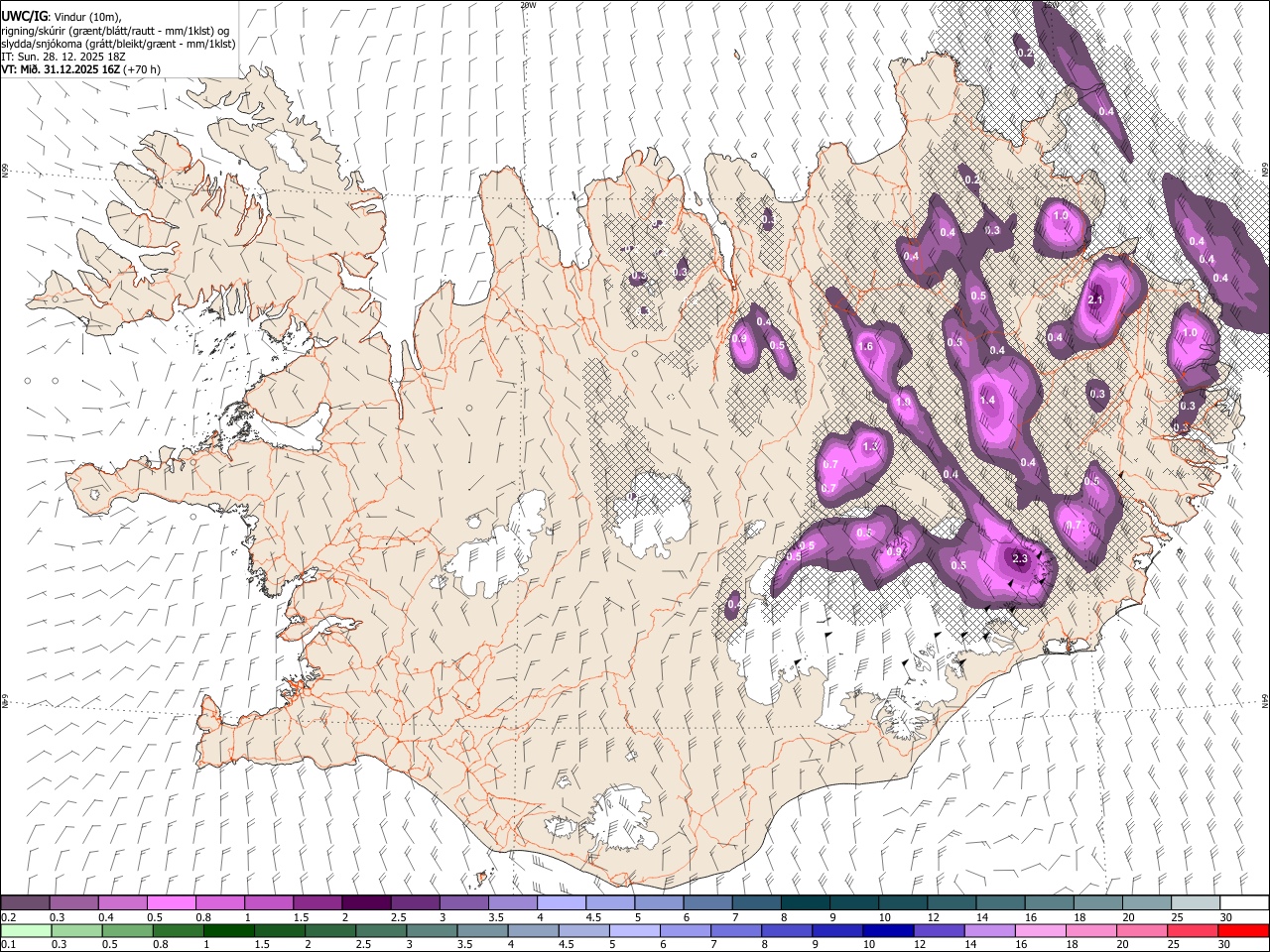Click the 2.1 snowfall value label
Viewport: 1270px width, 952px height.
(1096, 299)
